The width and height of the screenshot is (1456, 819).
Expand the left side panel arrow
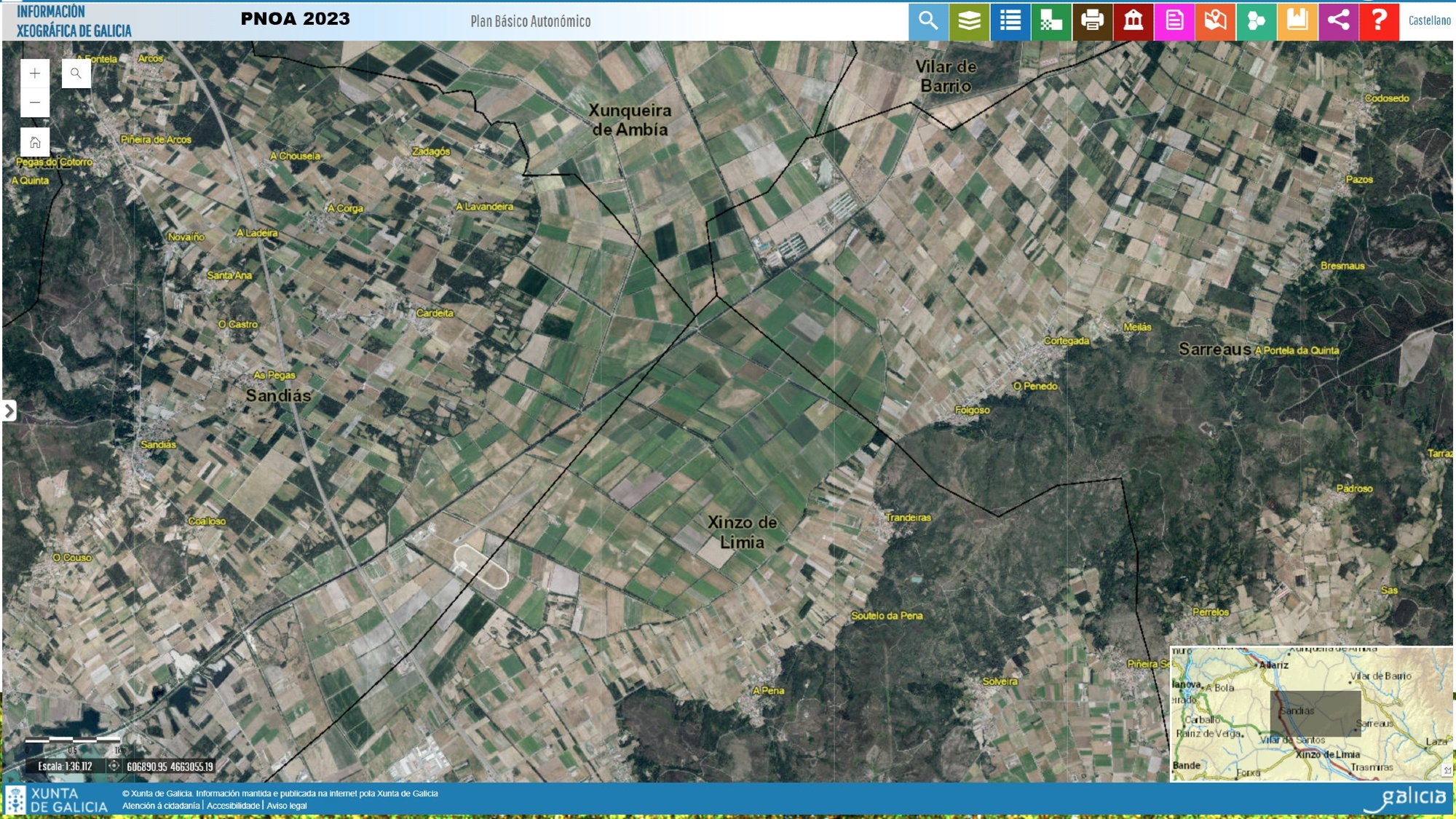(x=9, y=411)
